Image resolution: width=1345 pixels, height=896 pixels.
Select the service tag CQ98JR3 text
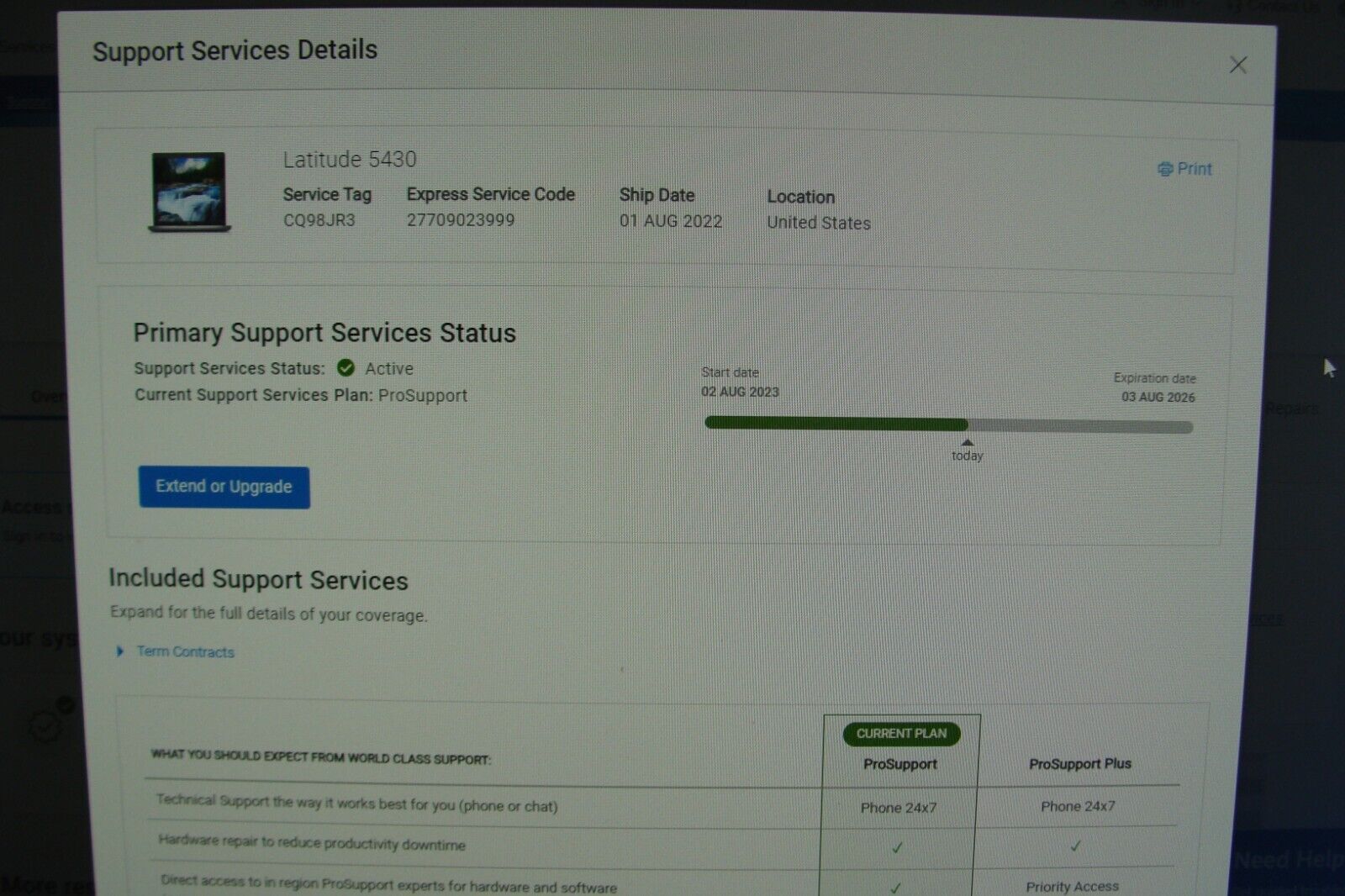[x=319, y=220]
